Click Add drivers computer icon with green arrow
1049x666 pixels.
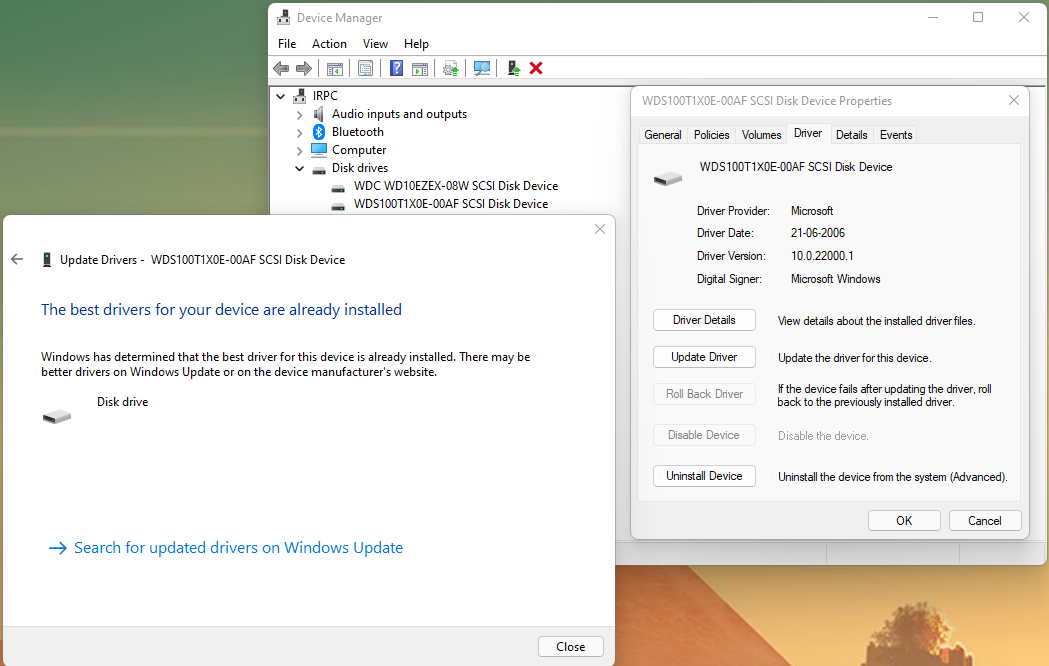pos(513,68)
